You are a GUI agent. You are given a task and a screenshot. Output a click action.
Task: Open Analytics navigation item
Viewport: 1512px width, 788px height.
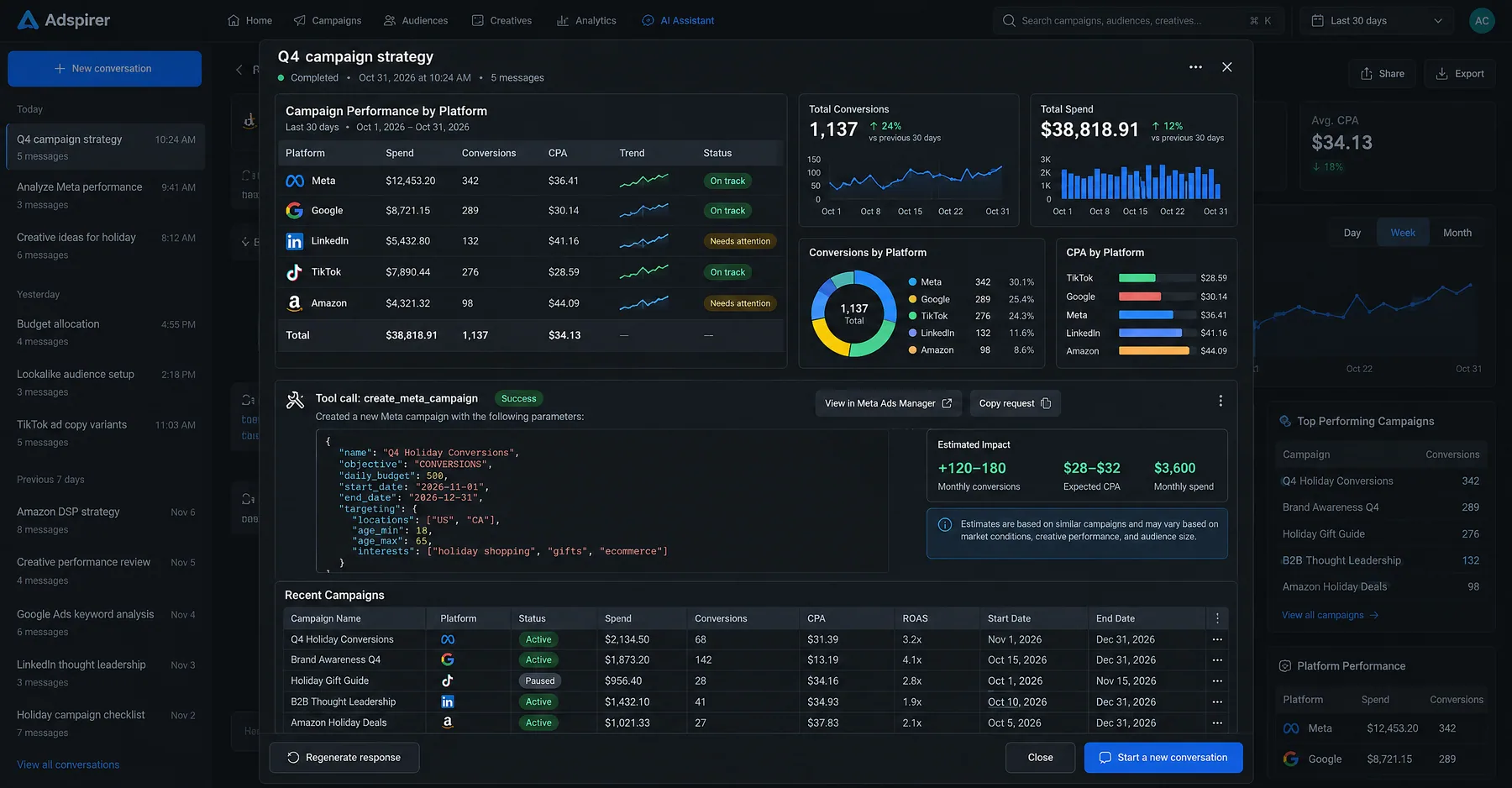pos(586,21)
